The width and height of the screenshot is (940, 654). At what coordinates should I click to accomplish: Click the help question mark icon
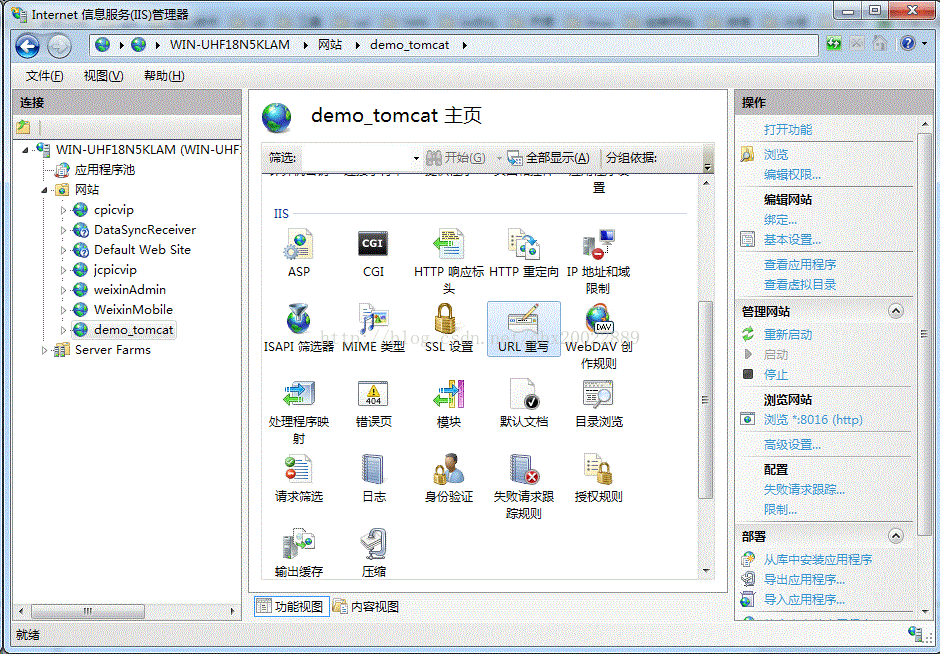[x=908, y=44]
